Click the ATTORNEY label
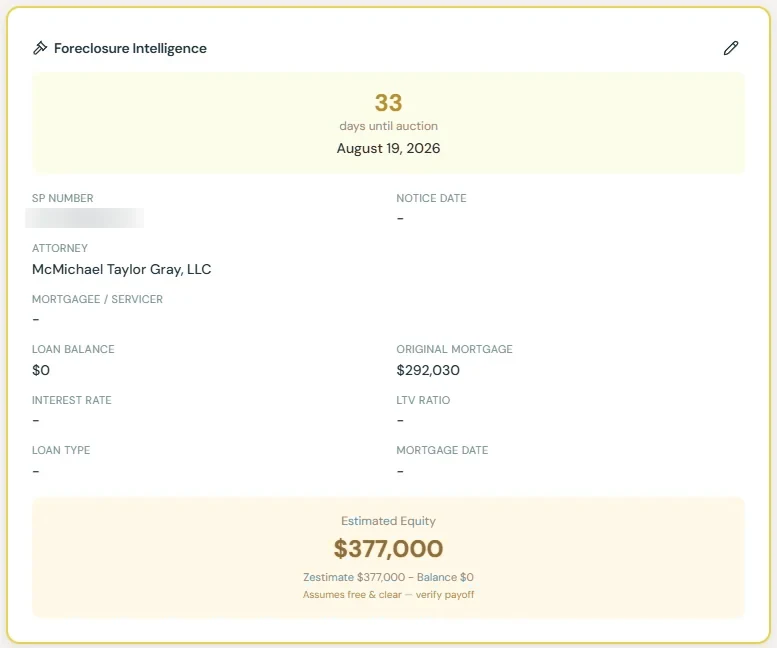777x648 pixels. pos(59,248)
